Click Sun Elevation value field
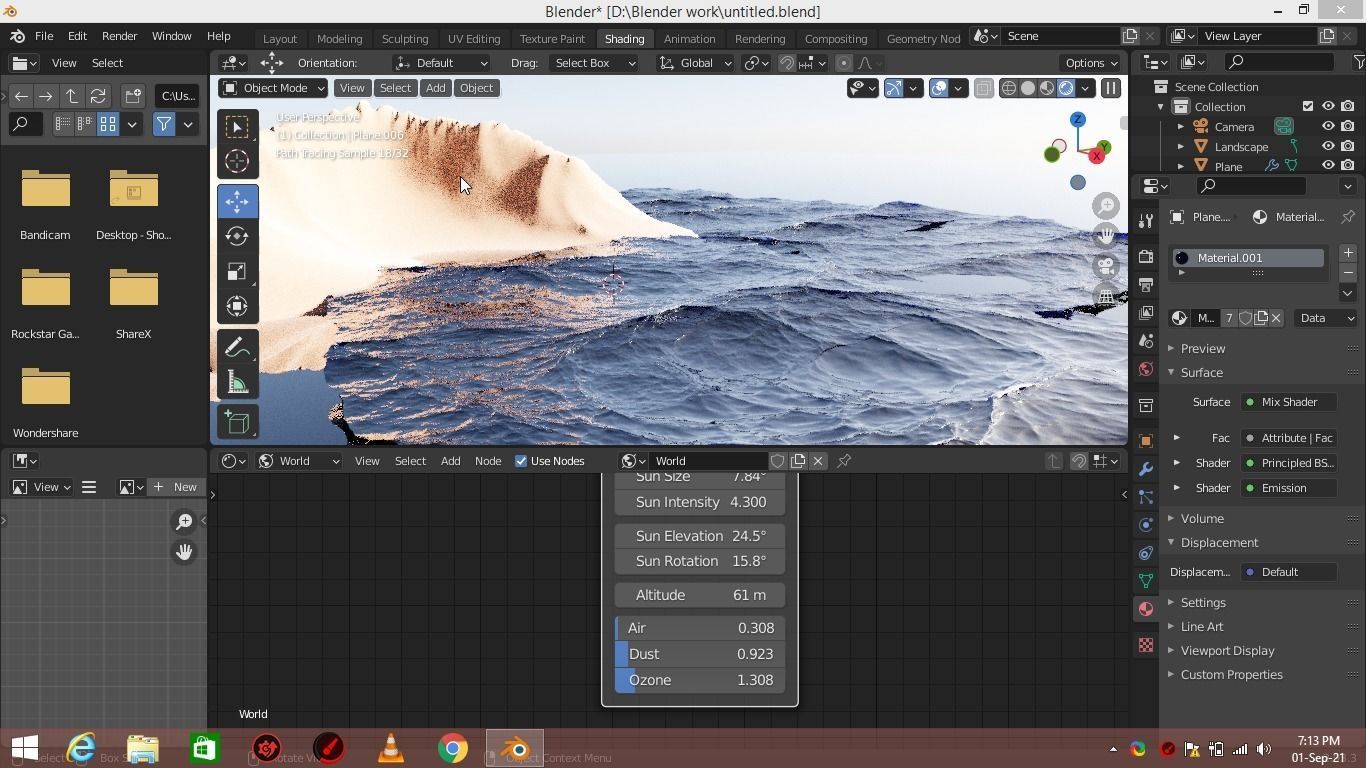Image resolution: width=1366 pixels, height=768 pixels. (699, 536)
